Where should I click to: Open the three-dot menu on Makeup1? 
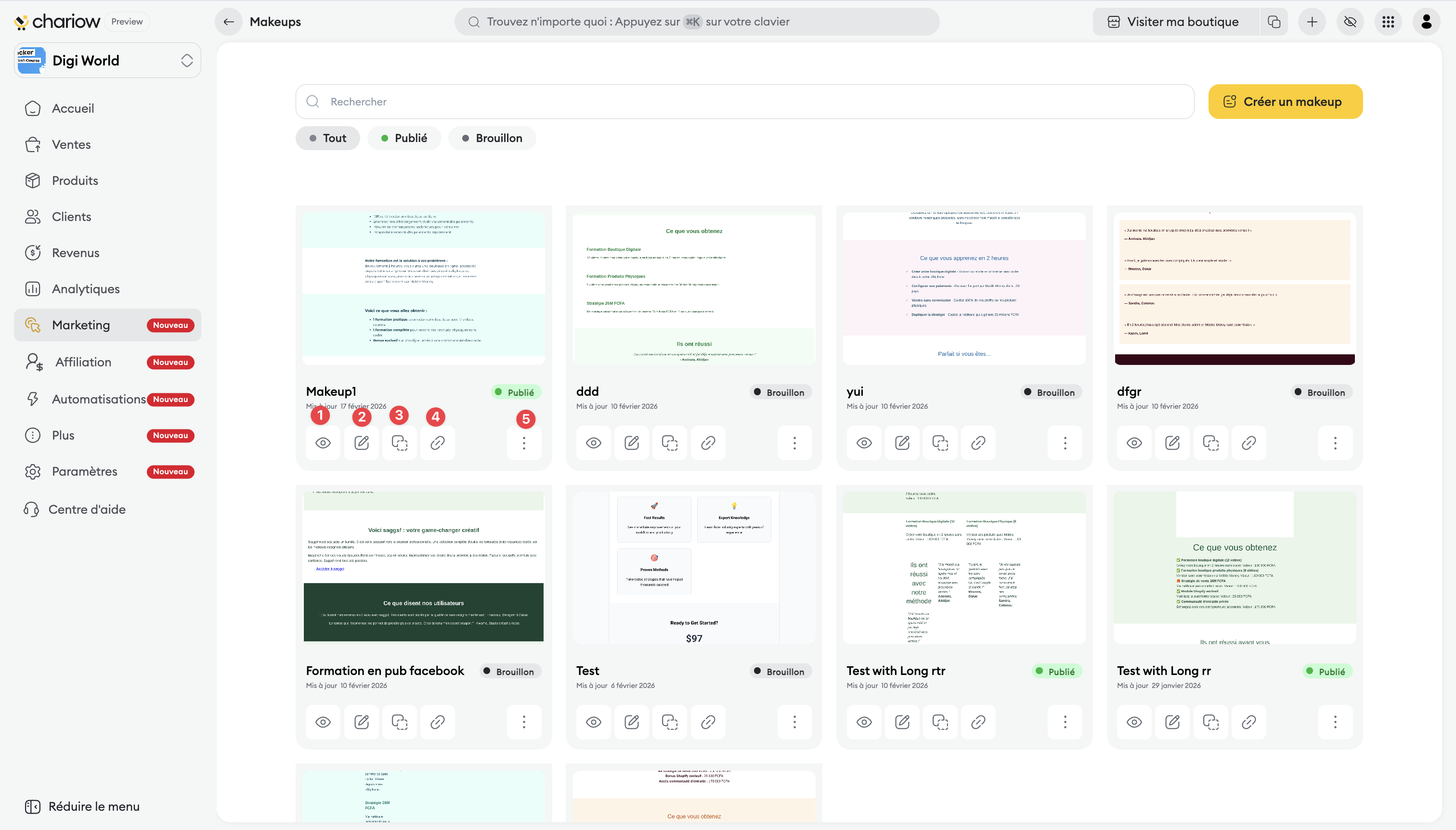point(523,442)
